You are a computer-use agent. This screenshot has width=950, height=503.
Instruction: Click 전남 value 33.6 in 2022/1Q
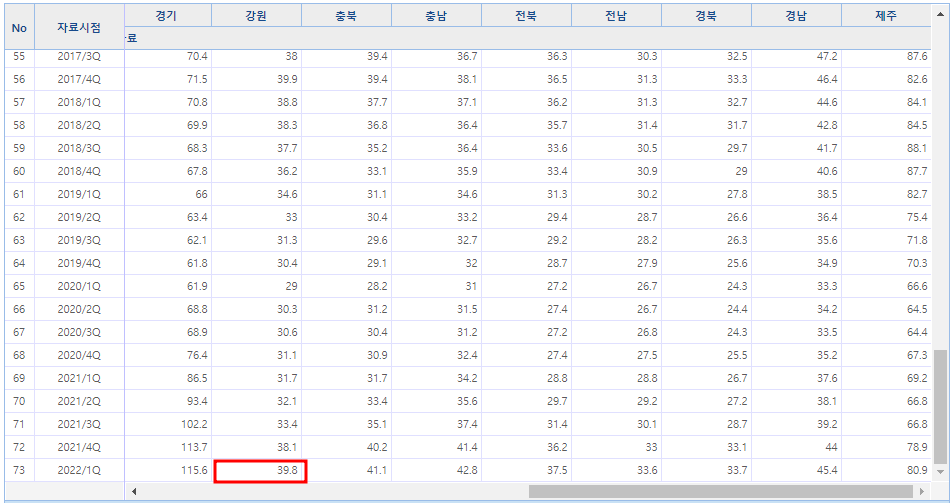tap(616, 471)
